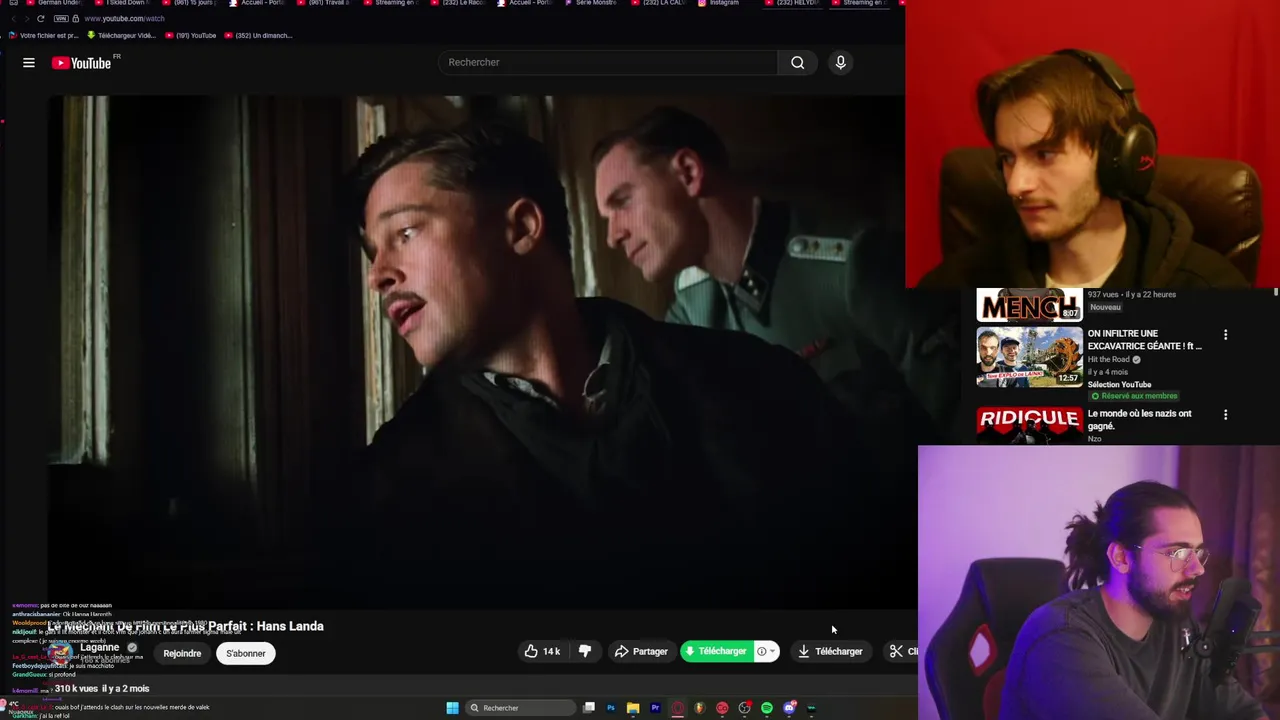Switch to the 'German Under...' browser tab

pos(55,3)
